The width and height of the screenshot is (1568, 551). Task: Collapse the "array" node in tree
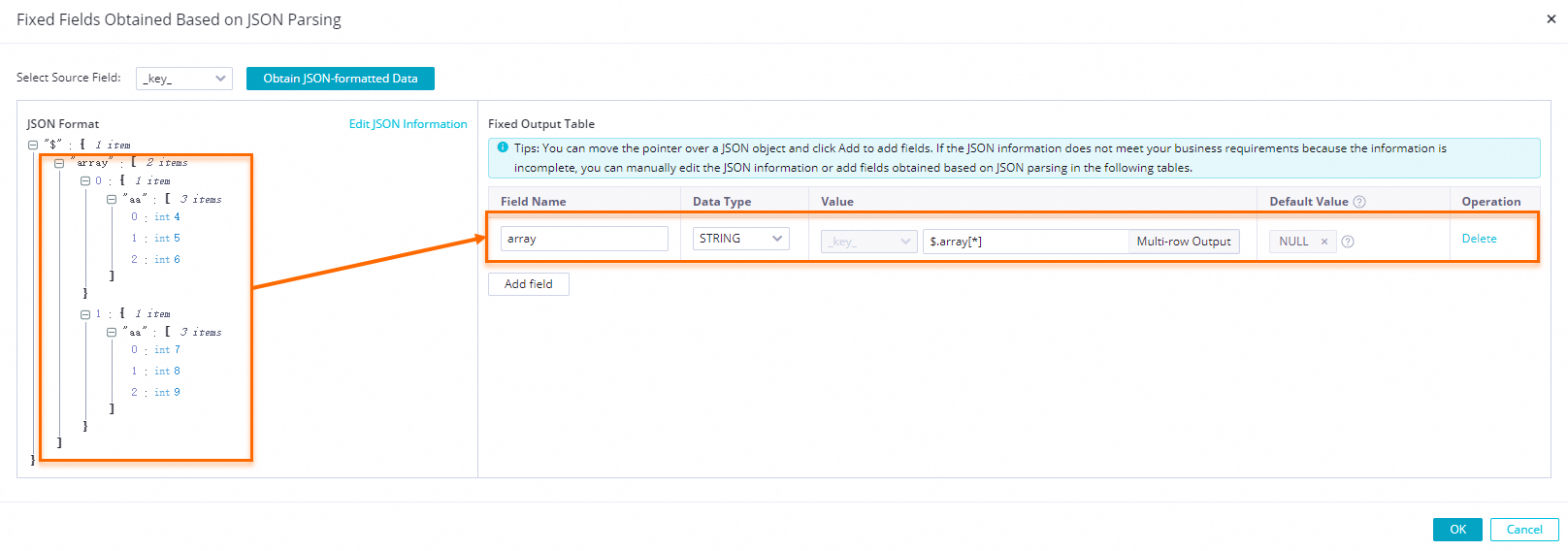click(59, 163)
